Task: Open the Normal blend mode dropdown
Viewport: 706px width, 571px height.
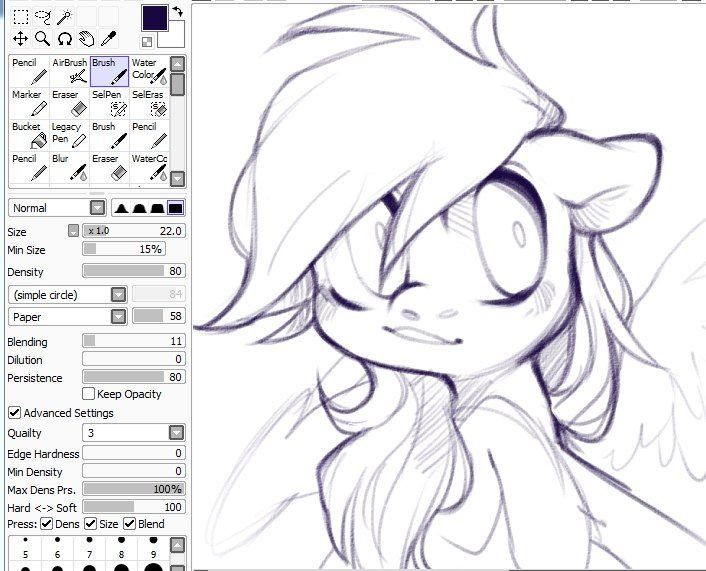Action: 57,208
